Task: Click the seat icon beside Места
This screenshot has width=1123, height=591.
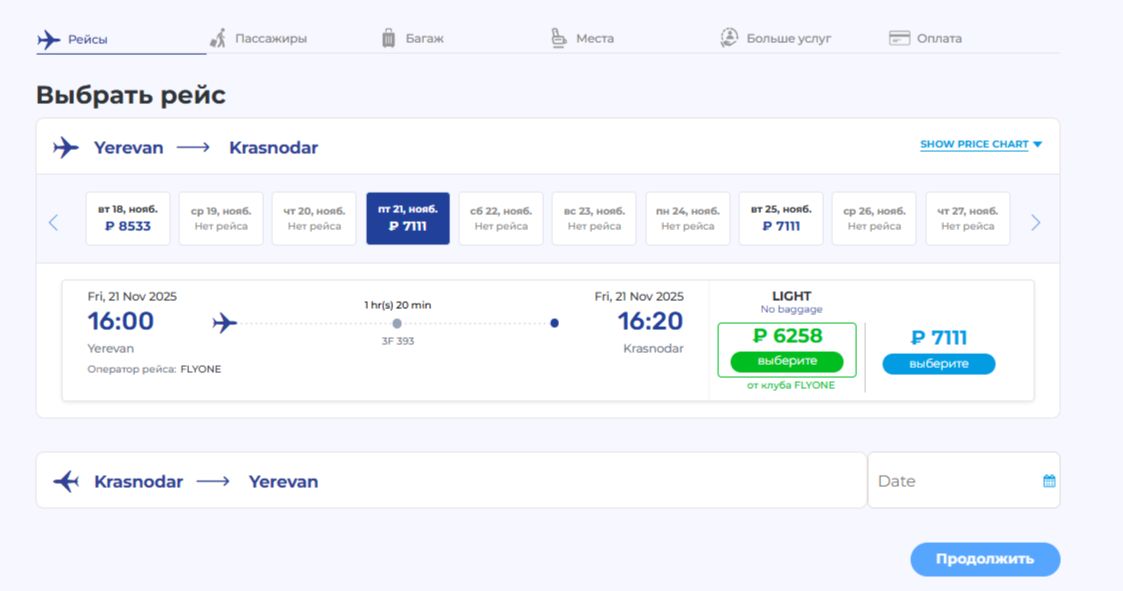Action: 558,36
